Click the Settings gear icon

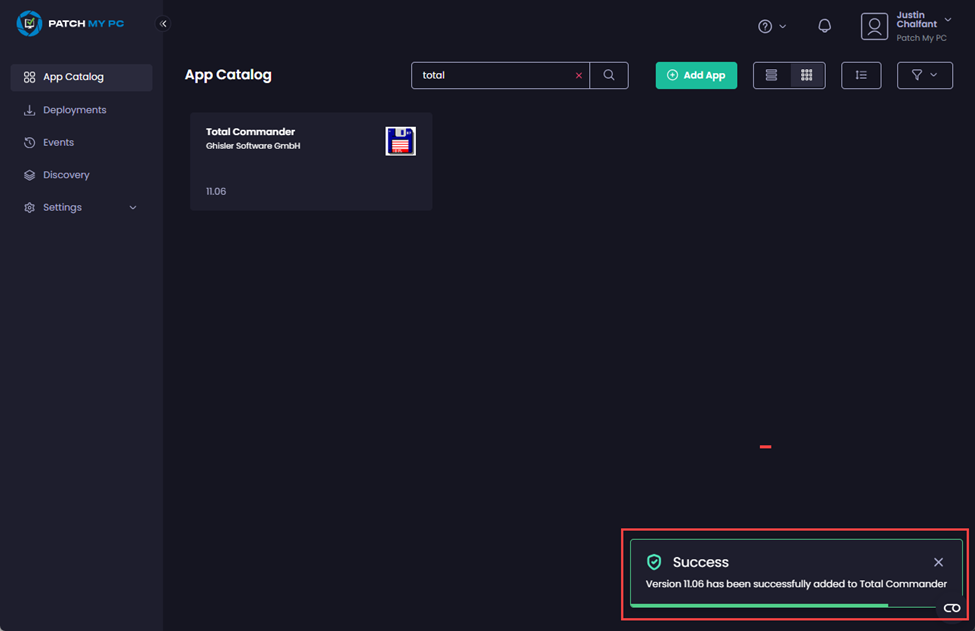(29, 207)
